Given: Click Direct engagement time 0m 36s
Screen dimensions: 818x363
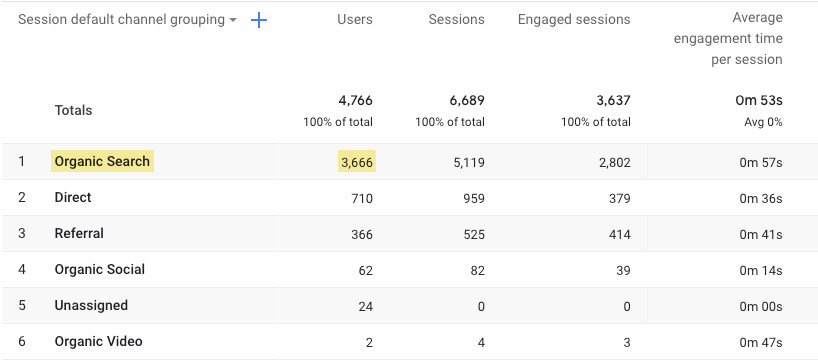Looking at the screenshot, I should point(761,199).
